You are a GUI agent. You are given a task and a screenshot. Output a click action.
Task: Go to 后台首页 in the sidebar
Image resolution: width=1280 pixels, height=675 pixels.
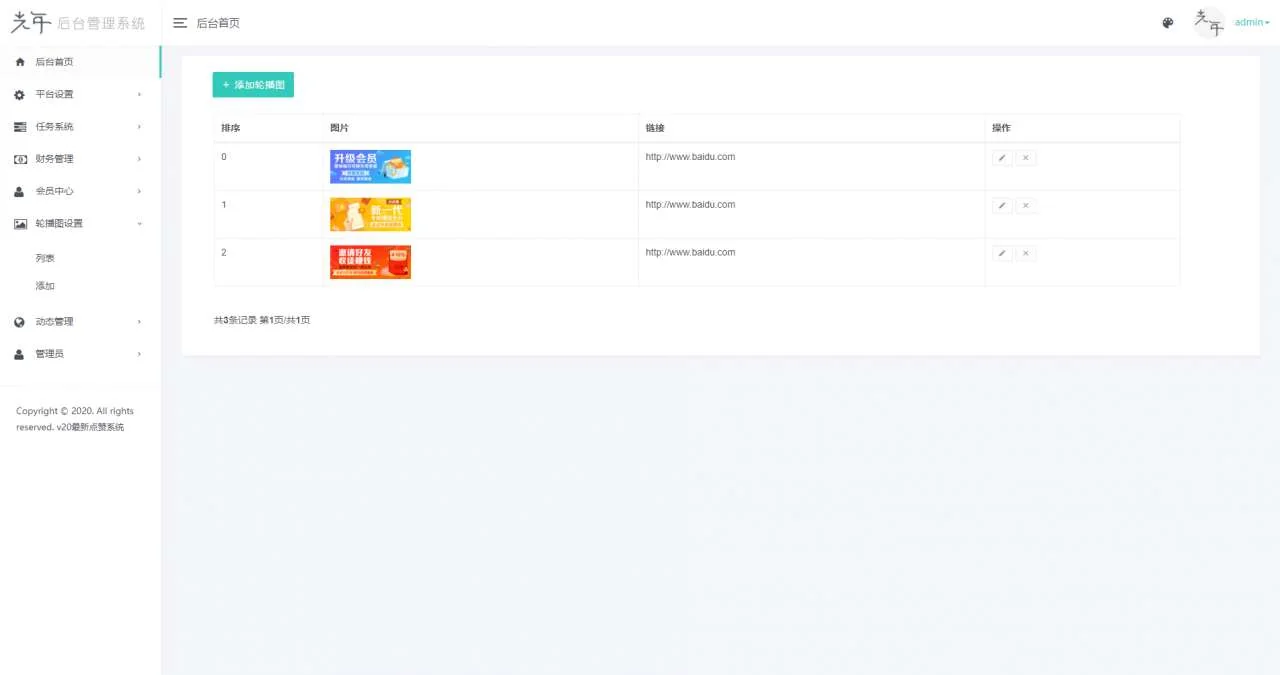pyautogui.click(x=54, y=62)
